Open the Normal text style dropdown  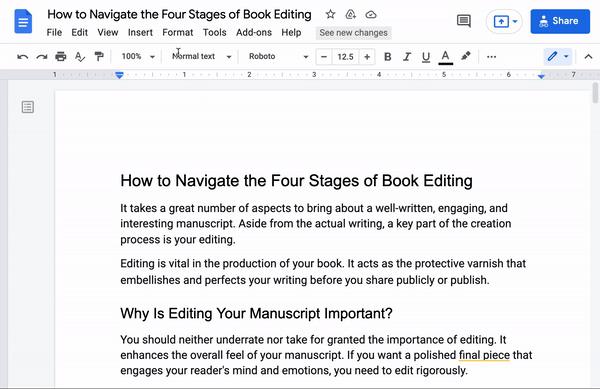(202, 57)
